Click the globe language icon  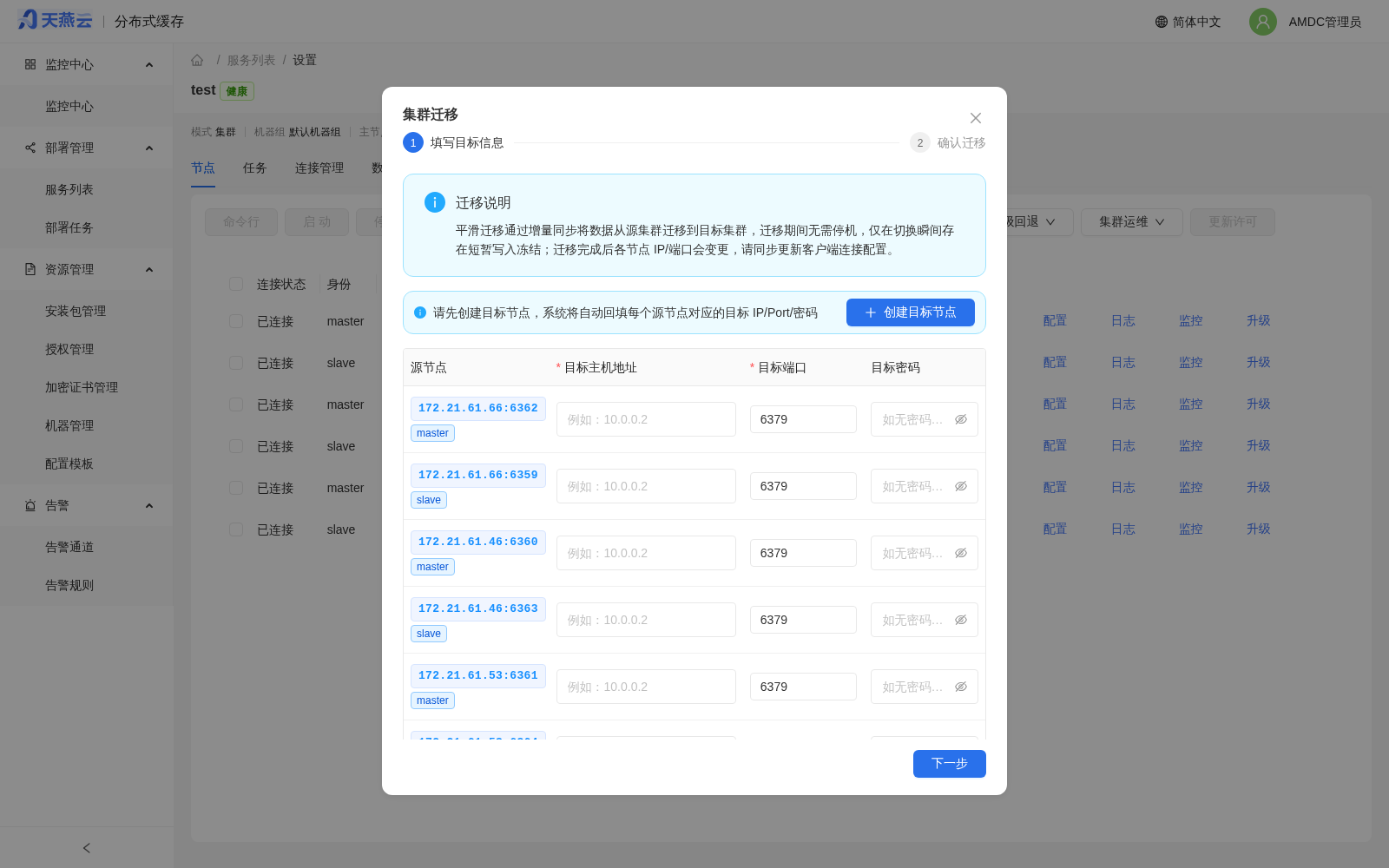1162,22
